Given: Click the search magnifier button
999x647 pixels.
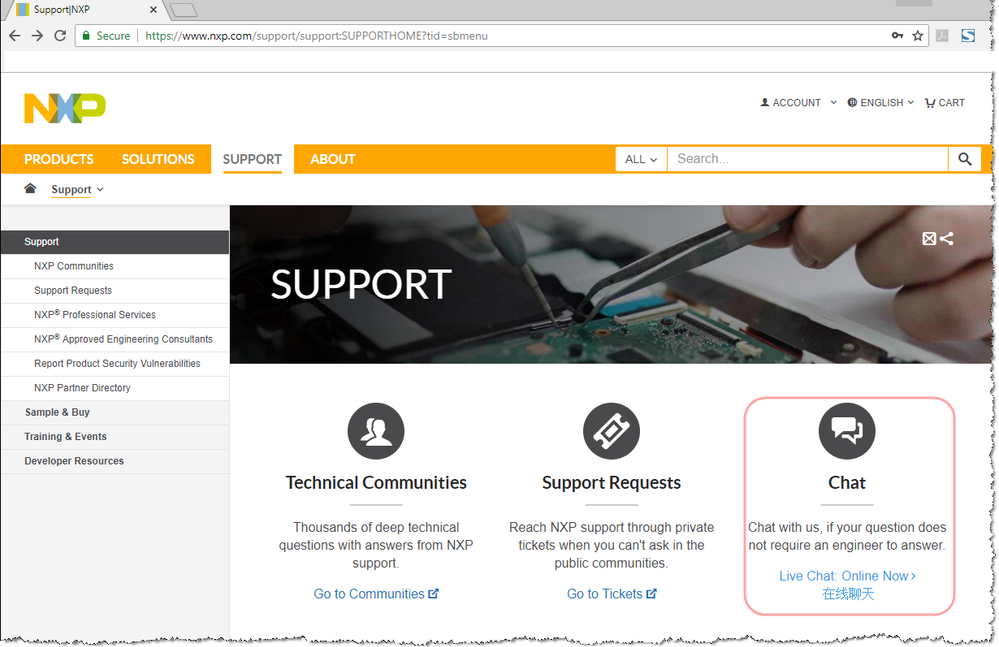Looking at the screenshot, I should click(x=965, y=159).
